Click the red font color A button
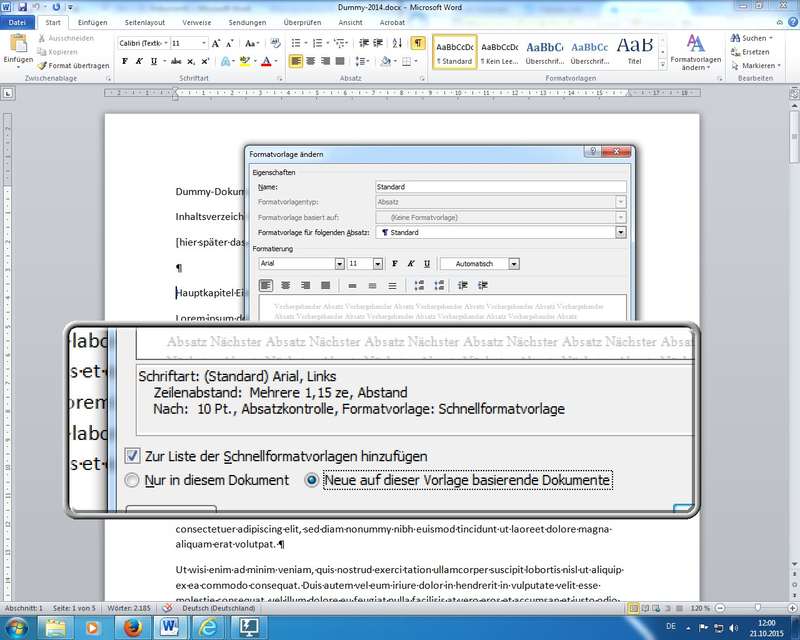800x640 pixels. 266,61
